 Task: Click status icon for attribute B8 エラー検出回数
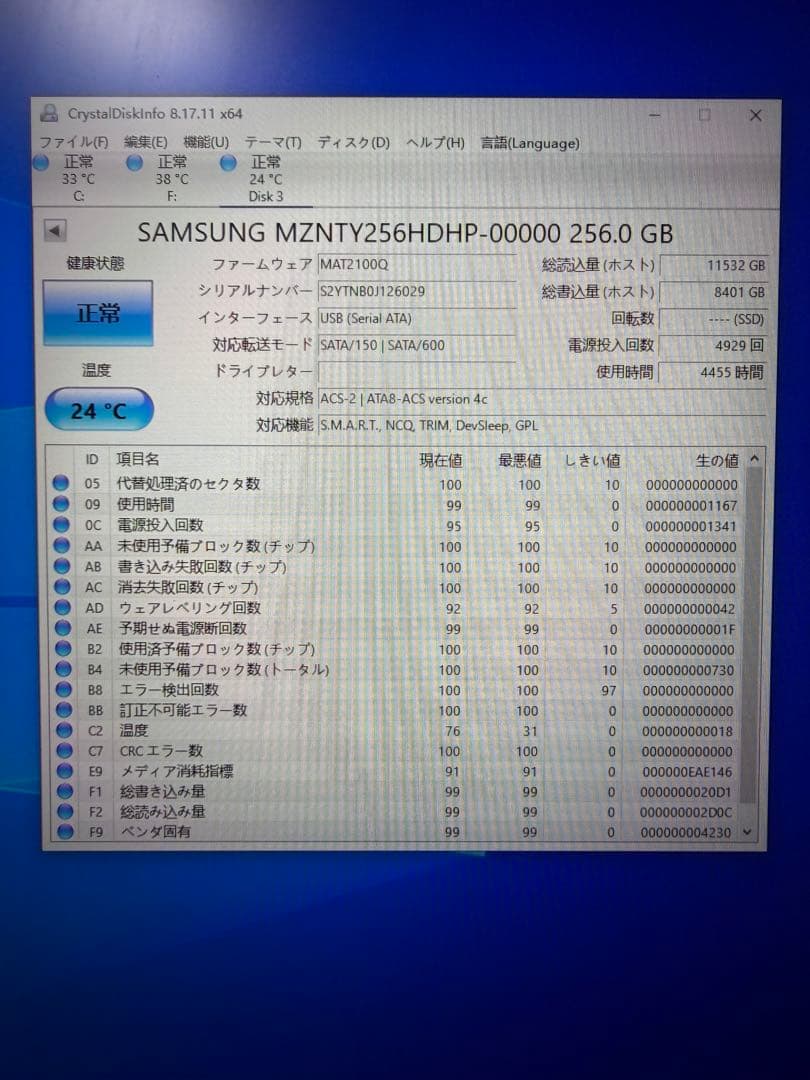tap(64, 689)
